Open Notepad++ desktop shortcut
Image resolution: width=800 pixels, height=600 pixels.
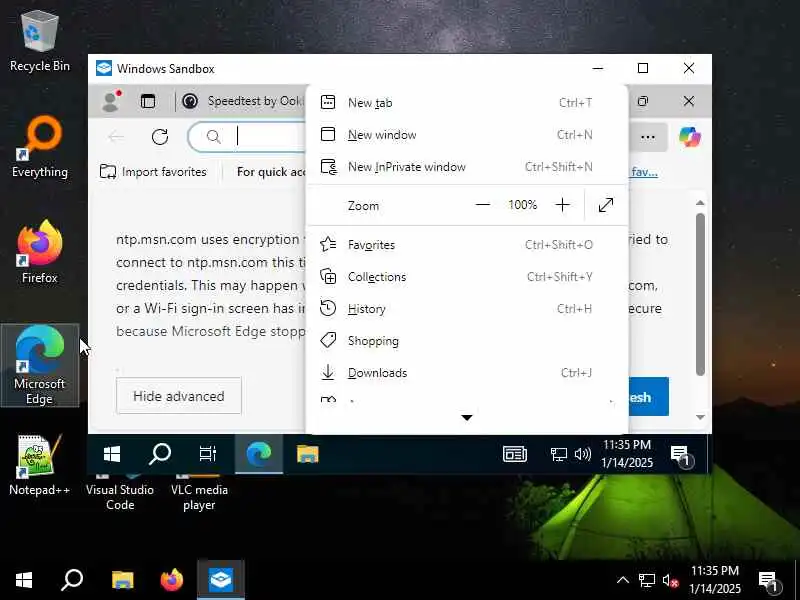39,464
